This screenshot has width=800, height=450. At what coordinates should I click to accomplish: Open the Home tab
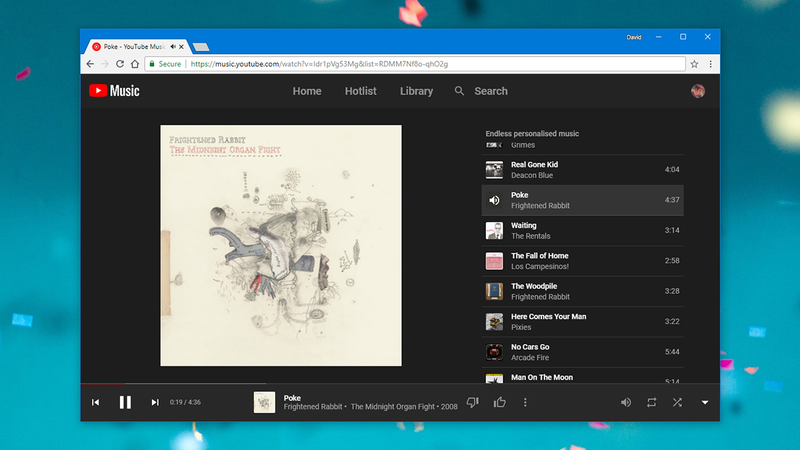[307, 91]
